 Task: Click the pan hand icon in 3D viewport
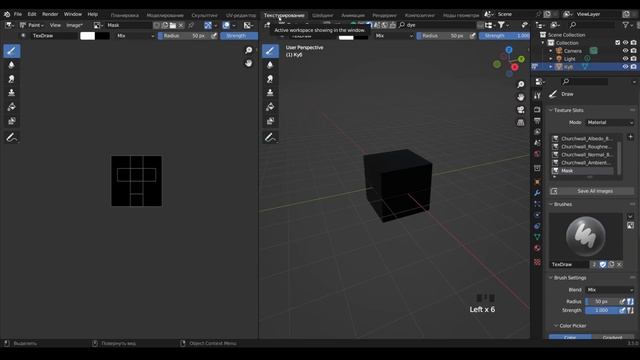tap(520, 97)
